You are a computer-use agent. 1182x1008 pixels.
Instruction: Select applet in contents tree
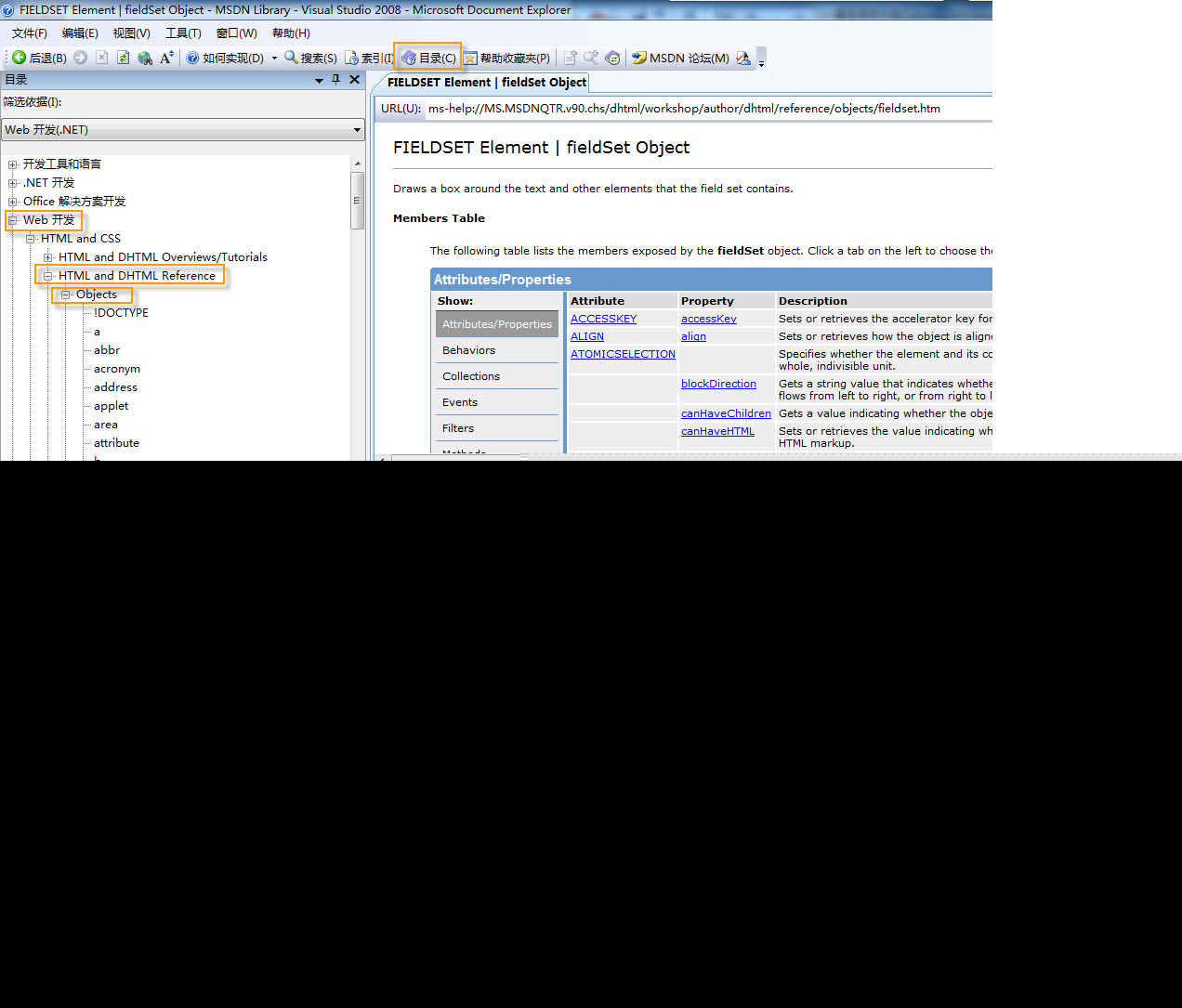pos(112,406)
